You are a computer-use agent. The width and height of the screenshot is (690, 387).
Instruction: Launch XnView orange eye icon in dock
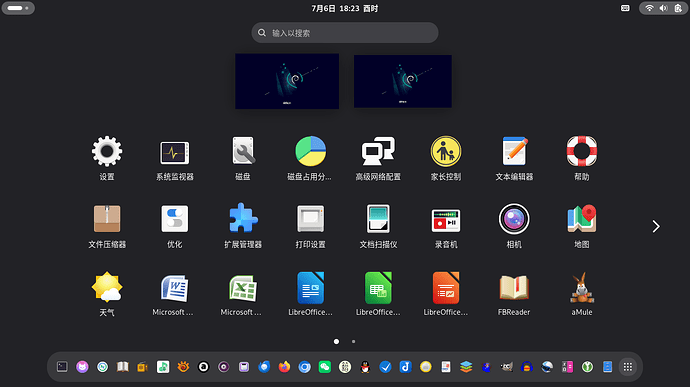[x=183, y=367]
